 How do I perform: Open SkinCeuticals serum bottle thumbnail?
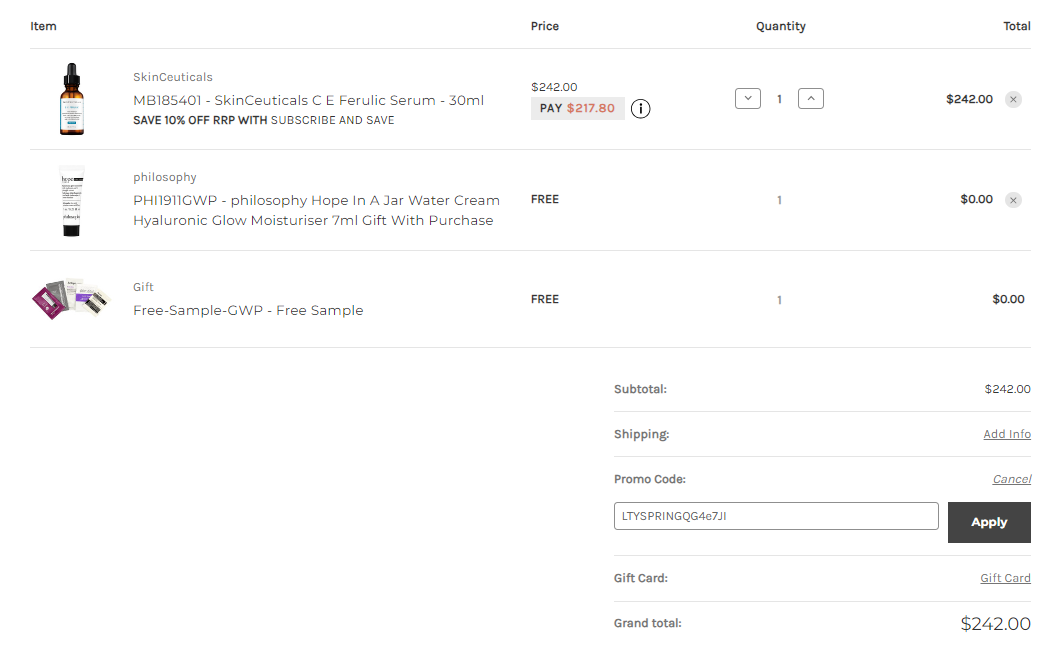click(71, 99)
